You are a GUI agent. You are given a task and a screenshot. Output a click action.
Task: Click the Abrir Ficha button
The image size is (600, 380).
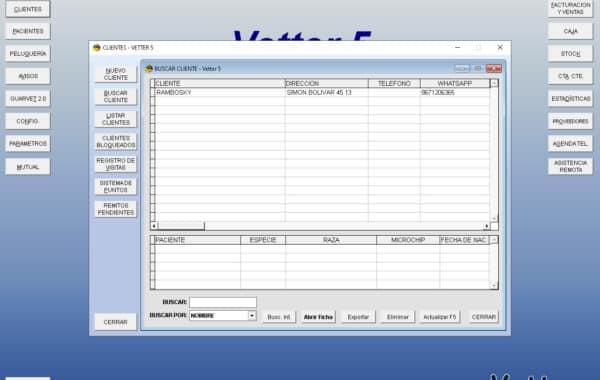click(x=318, y=317)
